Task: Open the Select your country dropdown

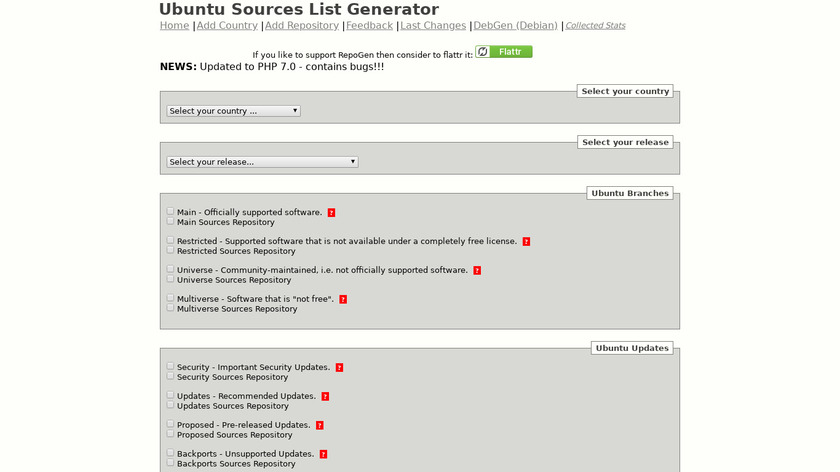Action: click(233, 111)
